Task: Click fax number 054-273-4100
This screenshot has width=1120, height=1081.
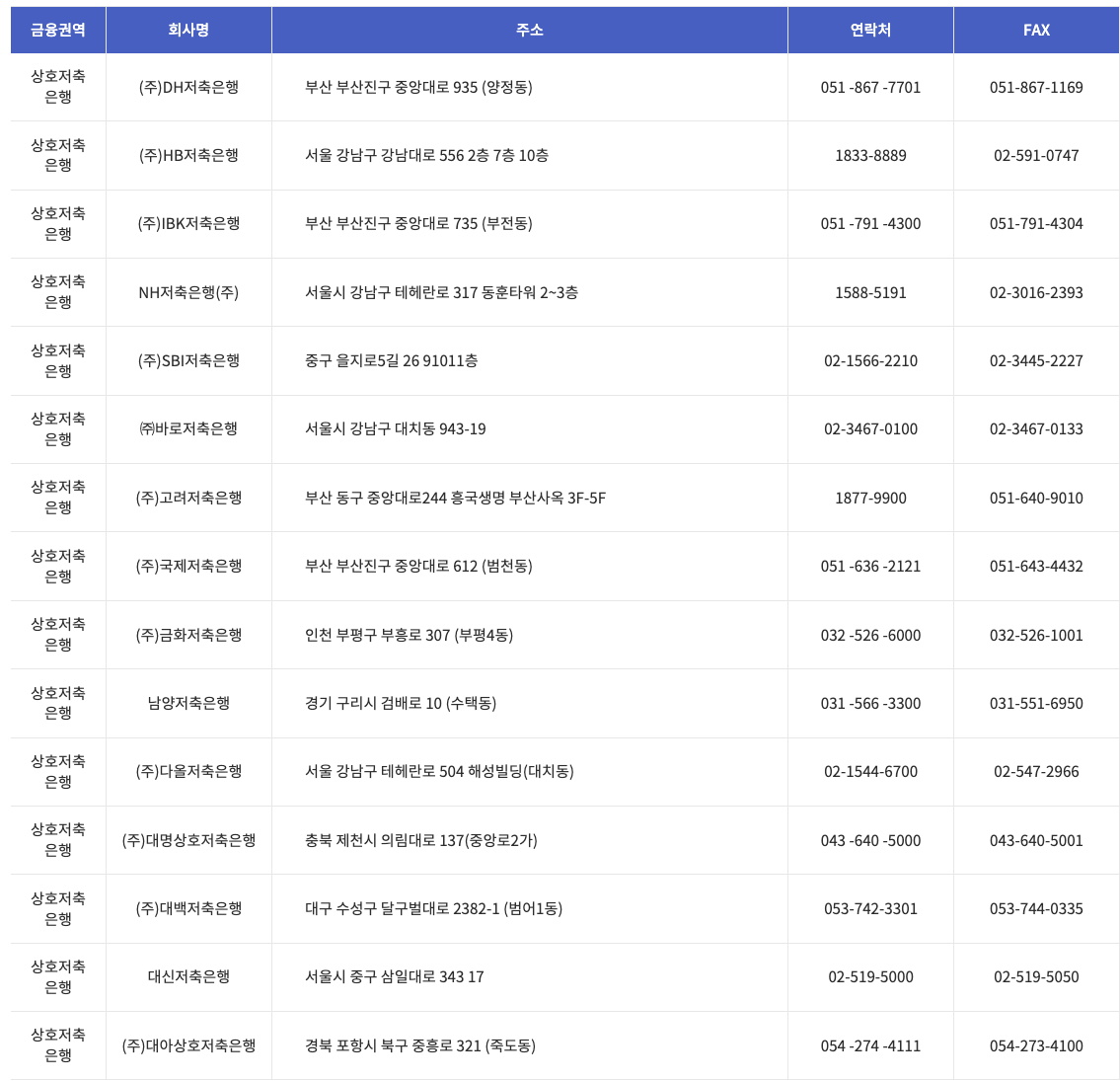Action: pos(1036,1045)
